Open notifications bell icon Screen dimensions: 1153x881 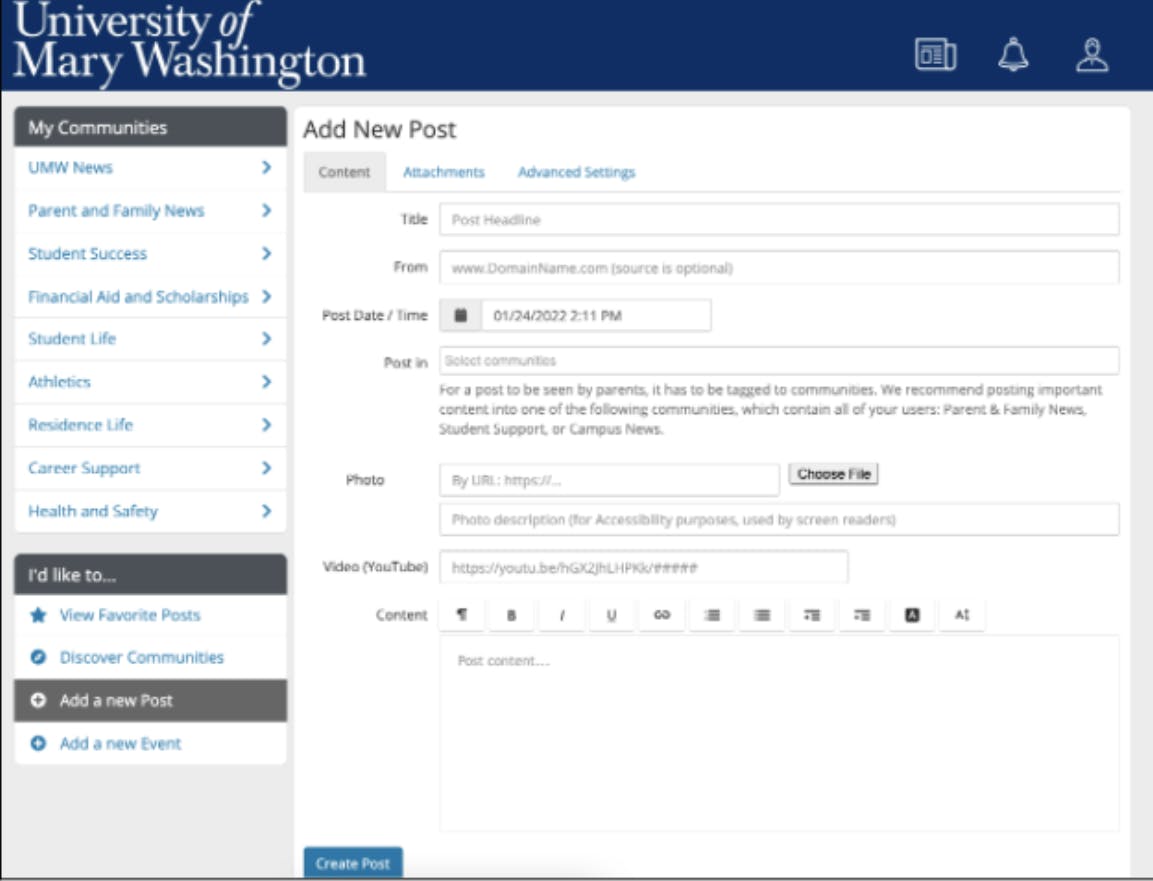(x=1013, y=54)
